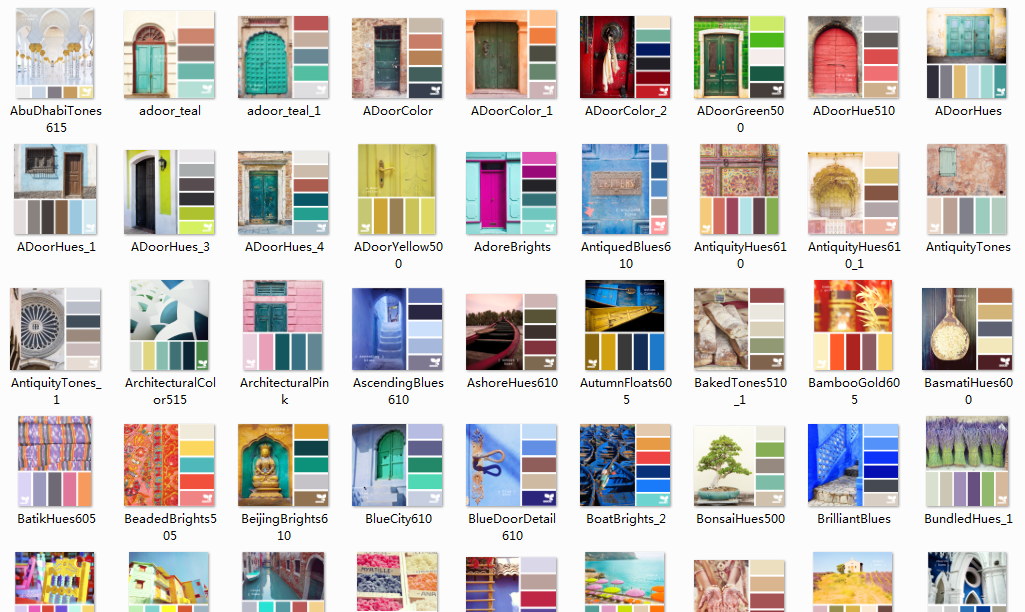Click the BakedTones510_1 bread thumbnail
Screen dimensions: 1025x612
coord(739,329)
